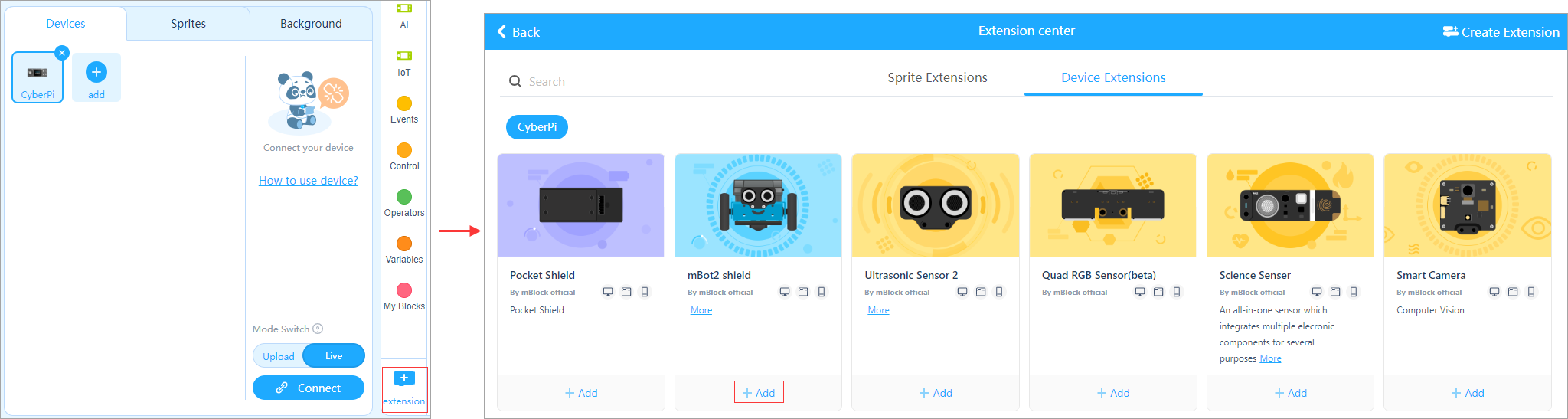
Task: Select the CyberPi device thumbnail
Action: click(38, 77)
